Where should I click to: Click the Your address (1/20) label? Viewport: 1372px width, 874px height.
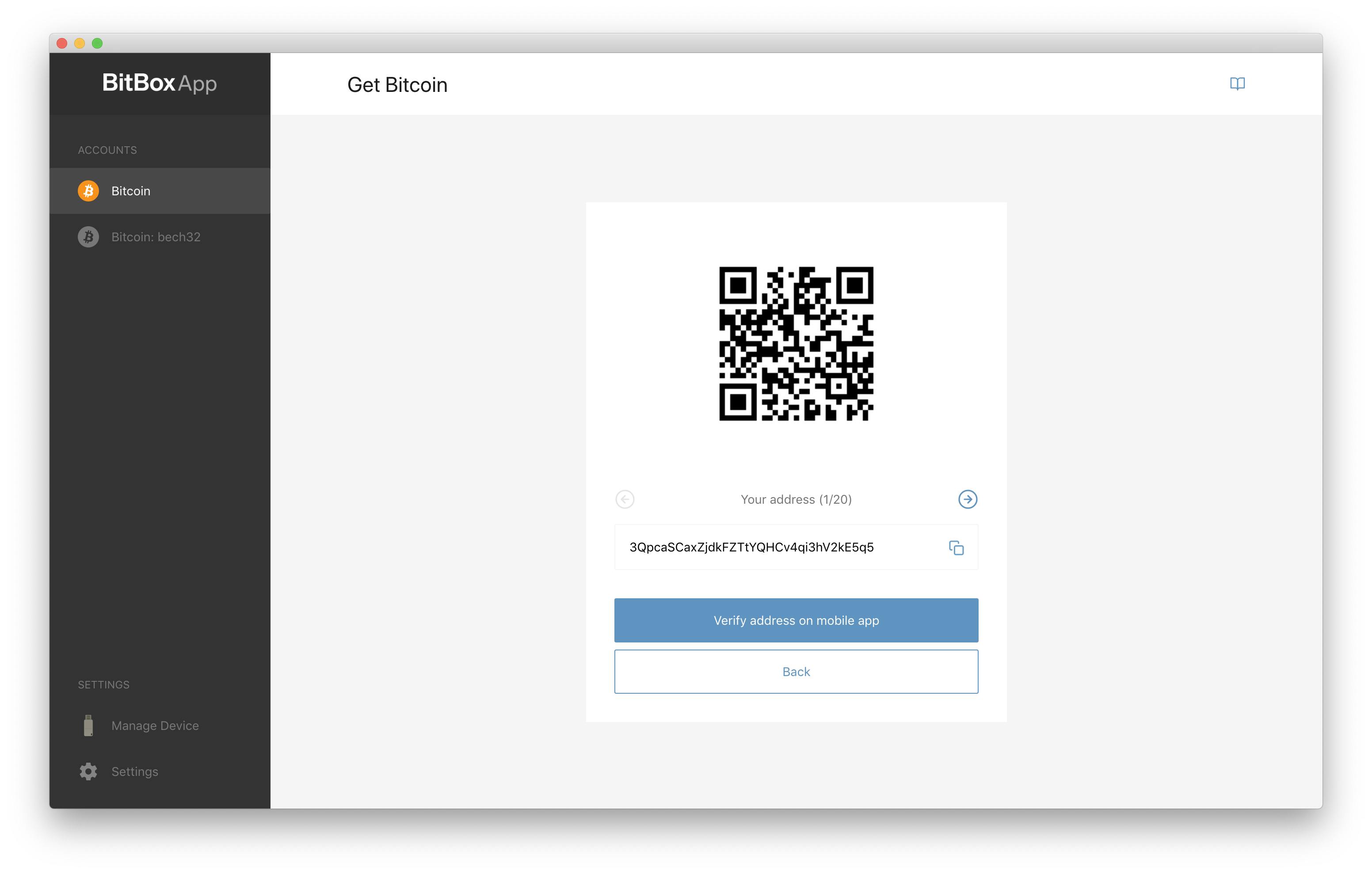coord(796,499)
